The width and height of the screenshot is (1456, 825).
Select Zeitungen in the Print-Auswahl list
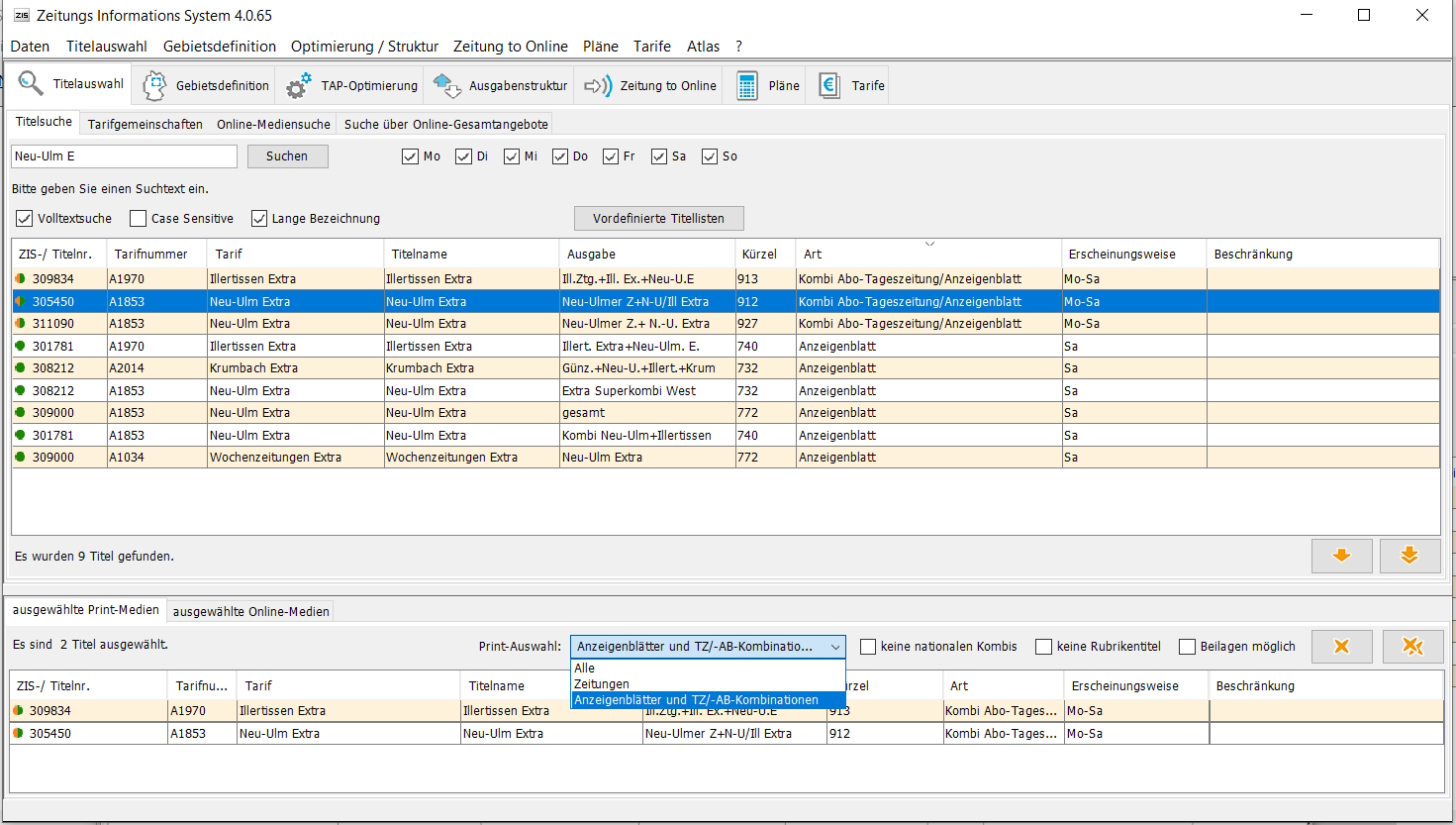[602, 684]
